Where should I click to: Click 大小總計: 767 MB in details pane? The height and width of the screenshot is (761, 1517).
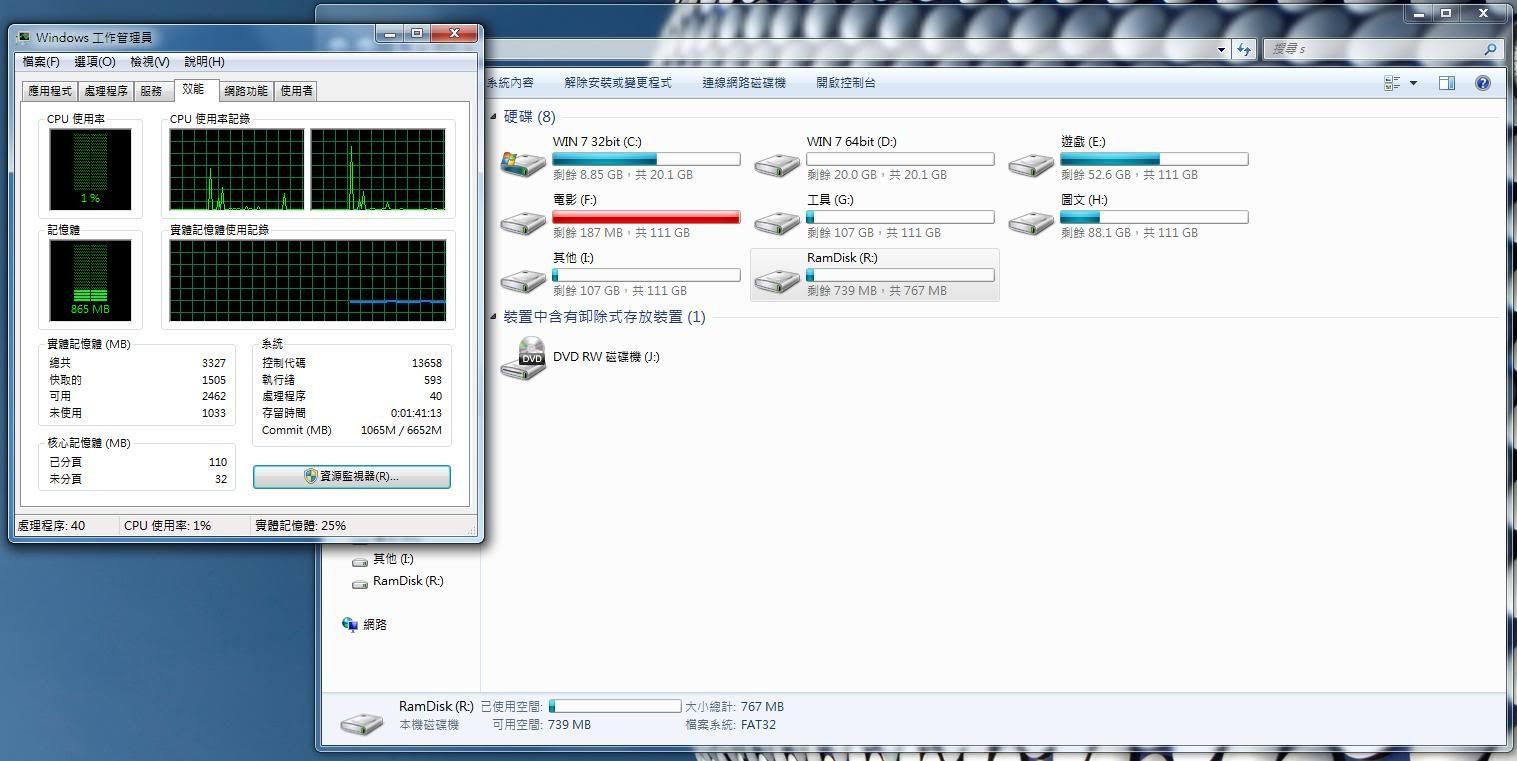coord(734,706)
